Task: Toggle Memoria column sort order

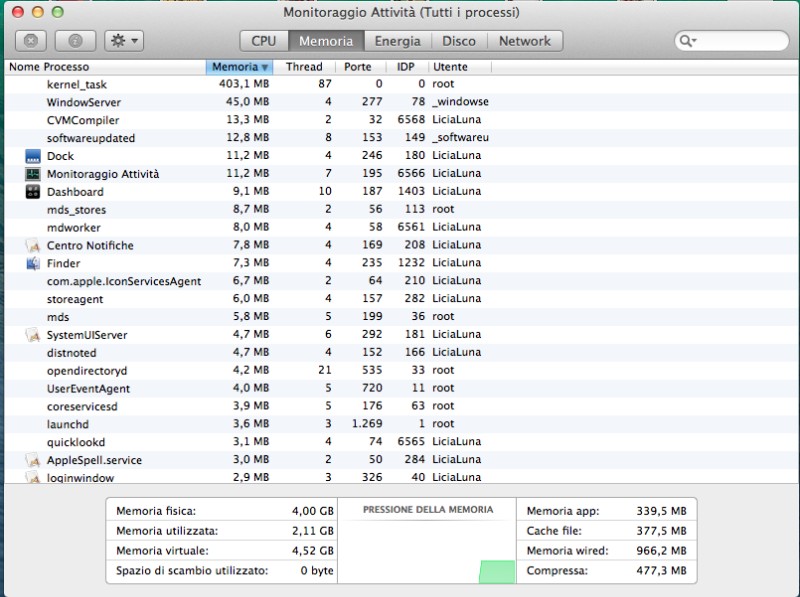Action: click(239, 67)
